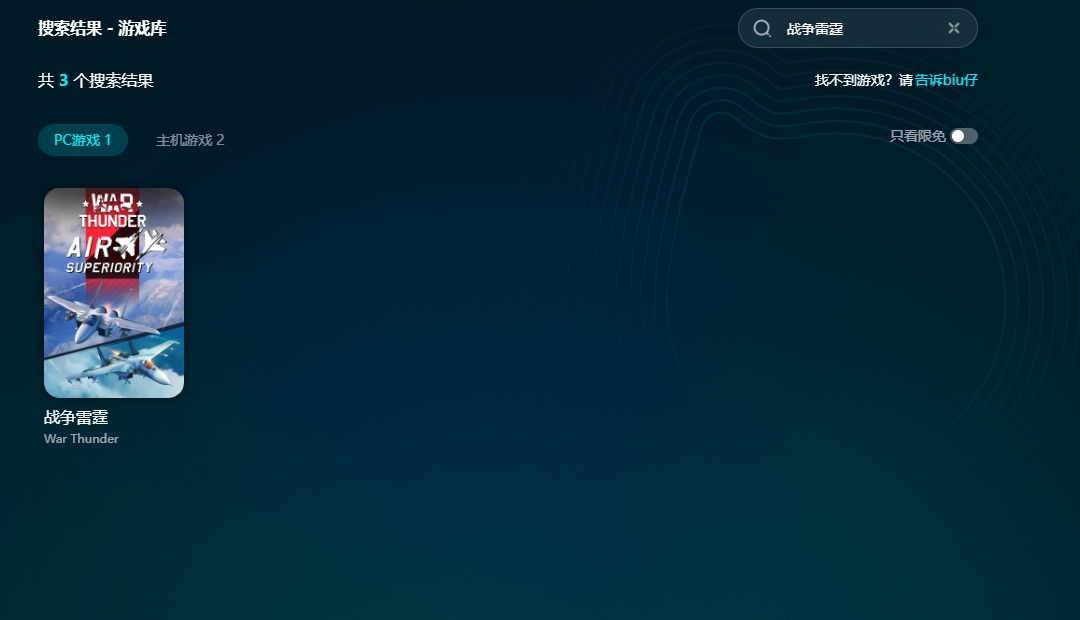Click the 搜索结果 - 游戏库 heading
The height and width of the screenshot is (620, 1080).
point(102,28)
